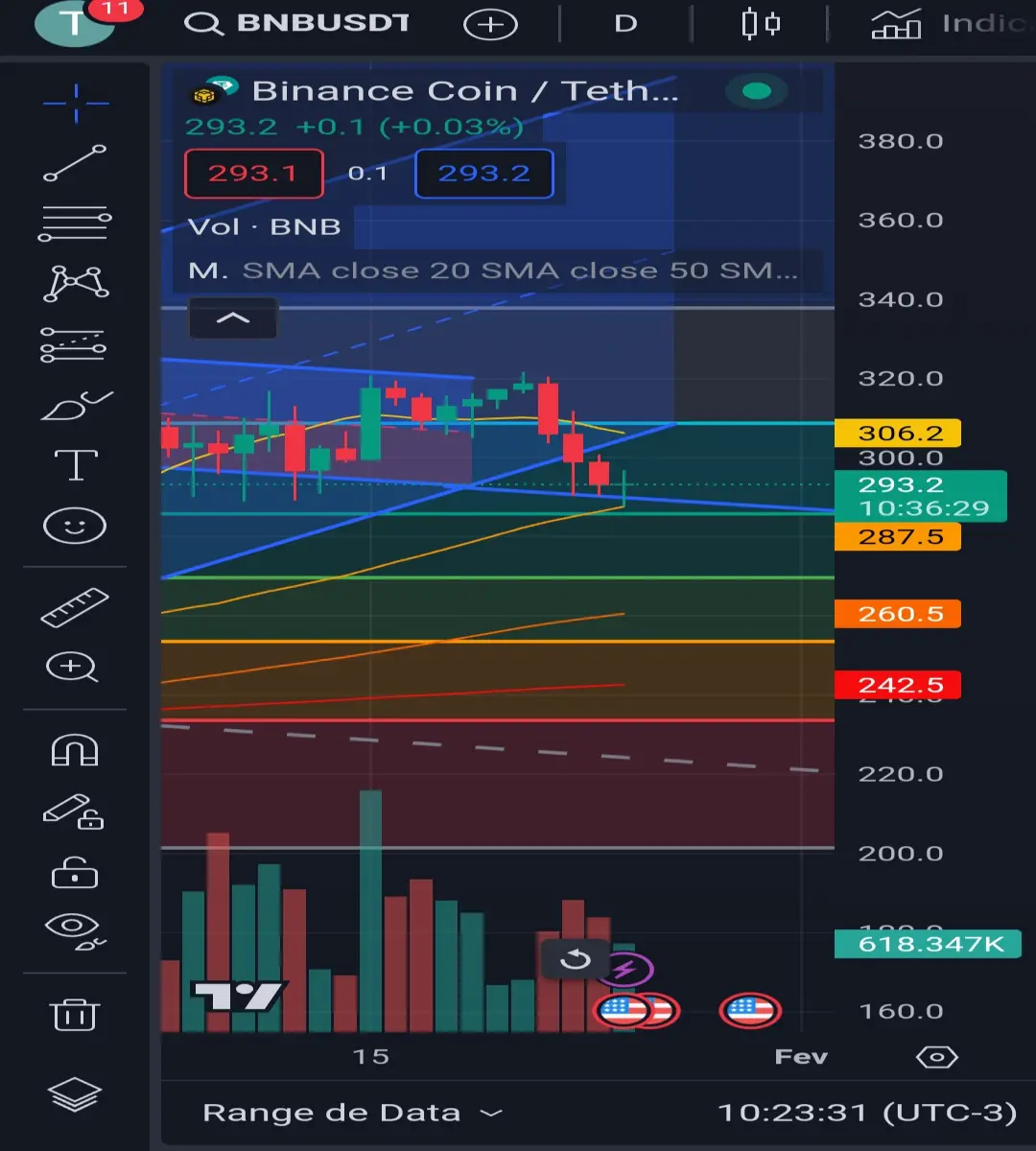1036x1151 pixels.
Task: Select the ruler measure tool
Action: [x=75, y=607]
